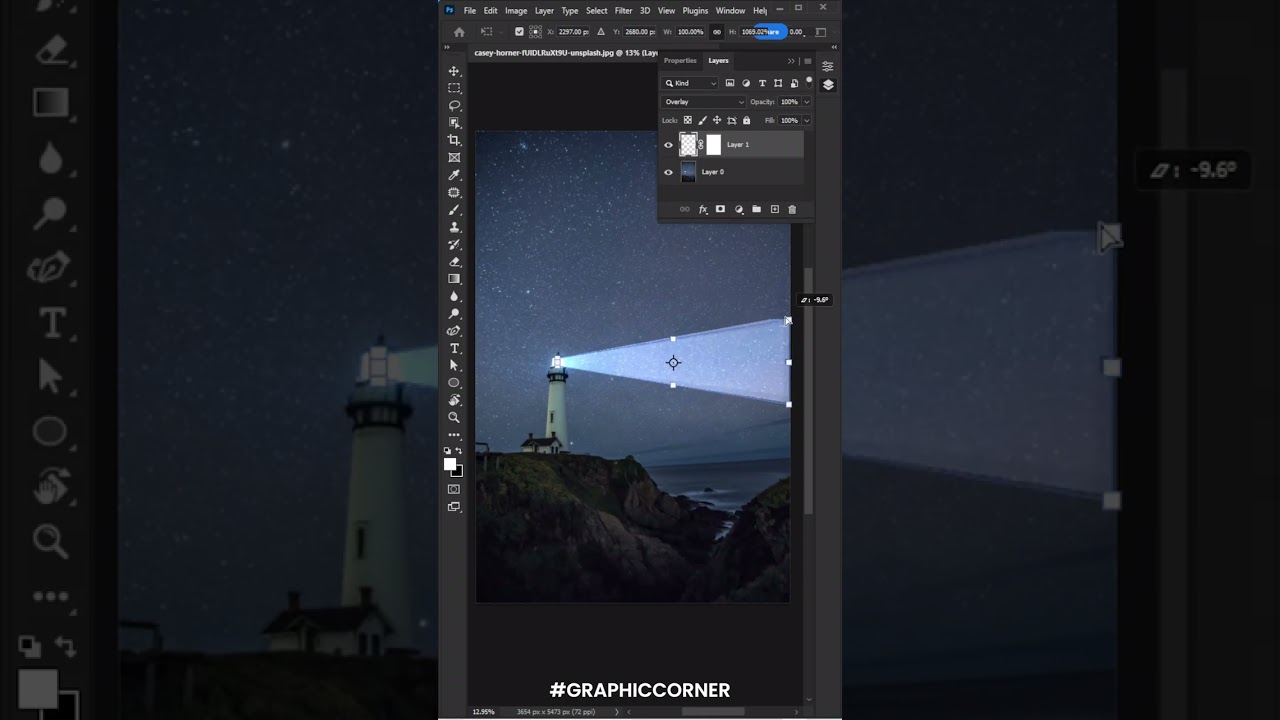Open the Filter menu
The height and width of the screenshot is (720, 1280).
click(623, 11)
